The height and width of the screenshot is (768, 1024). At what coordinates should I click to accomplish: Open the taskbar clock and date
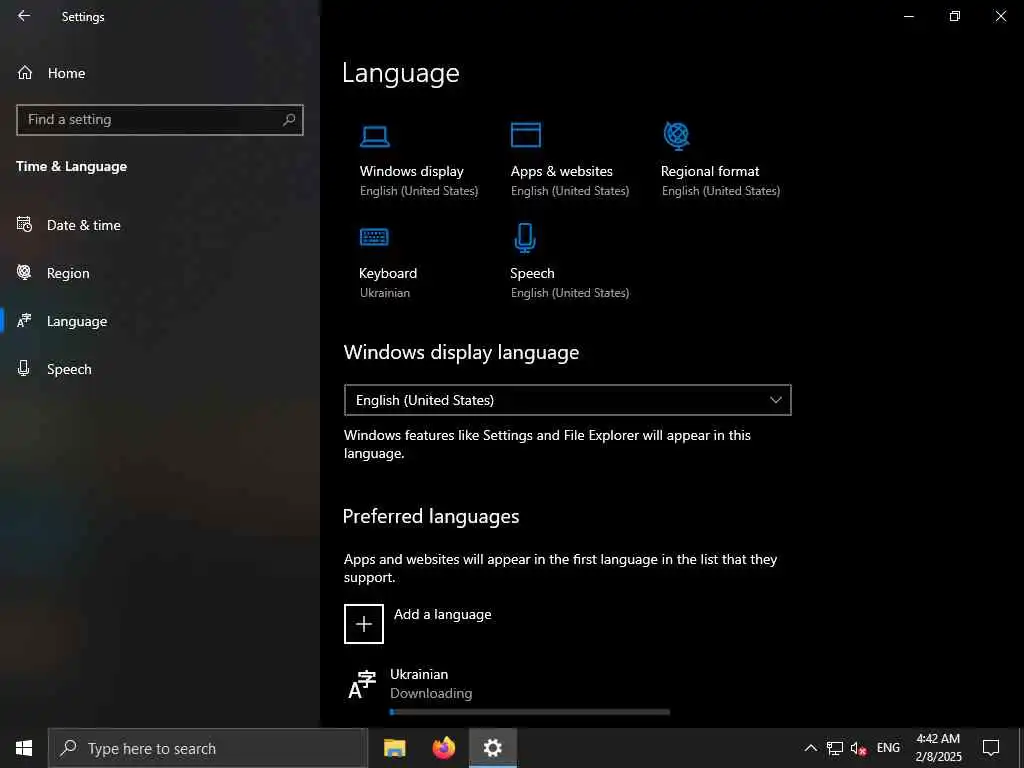coord(938,748)
